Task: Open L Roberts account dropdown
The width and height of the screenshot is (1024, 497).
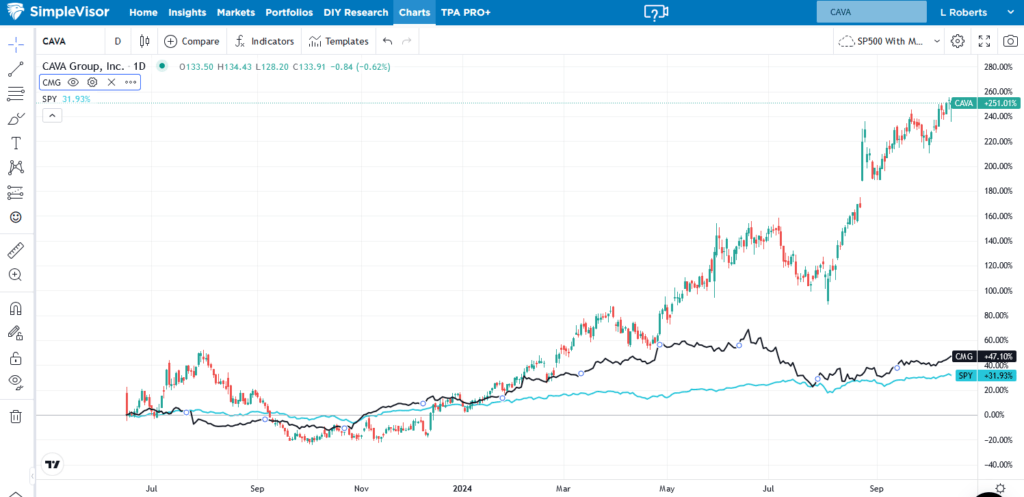Action: [976, 12]
